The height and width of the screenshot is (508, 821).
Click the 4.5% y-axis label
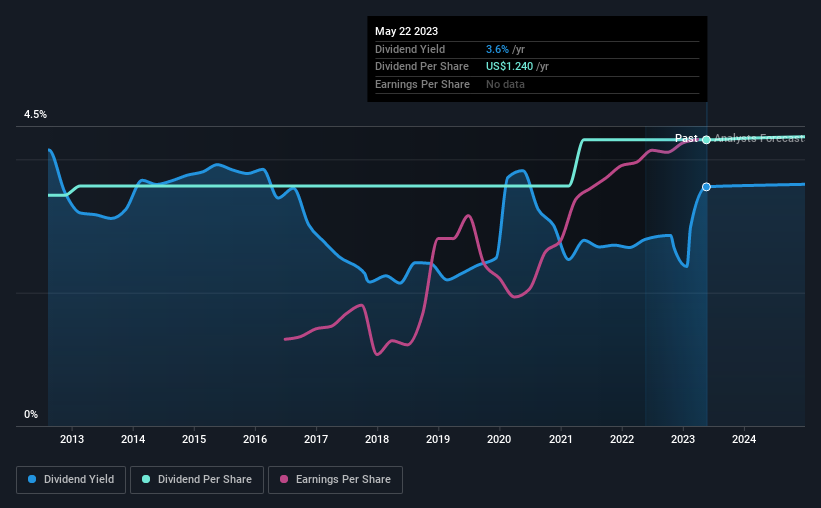click(x=35, y=114)
